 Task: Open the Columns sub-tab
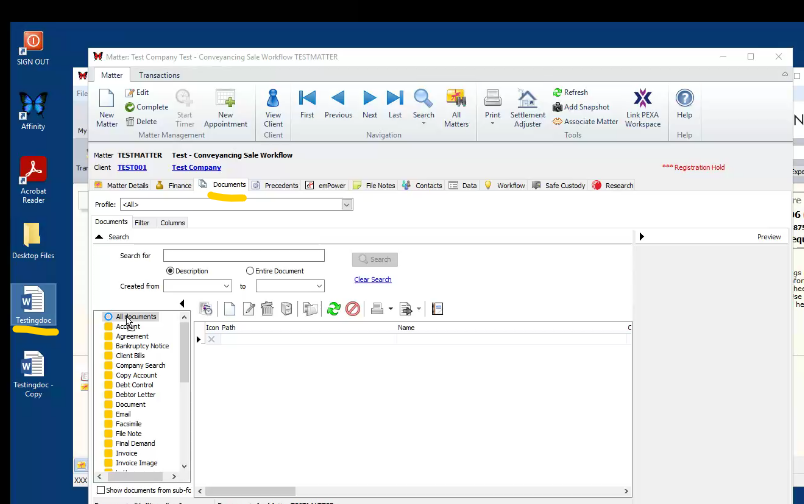[172, 223]
